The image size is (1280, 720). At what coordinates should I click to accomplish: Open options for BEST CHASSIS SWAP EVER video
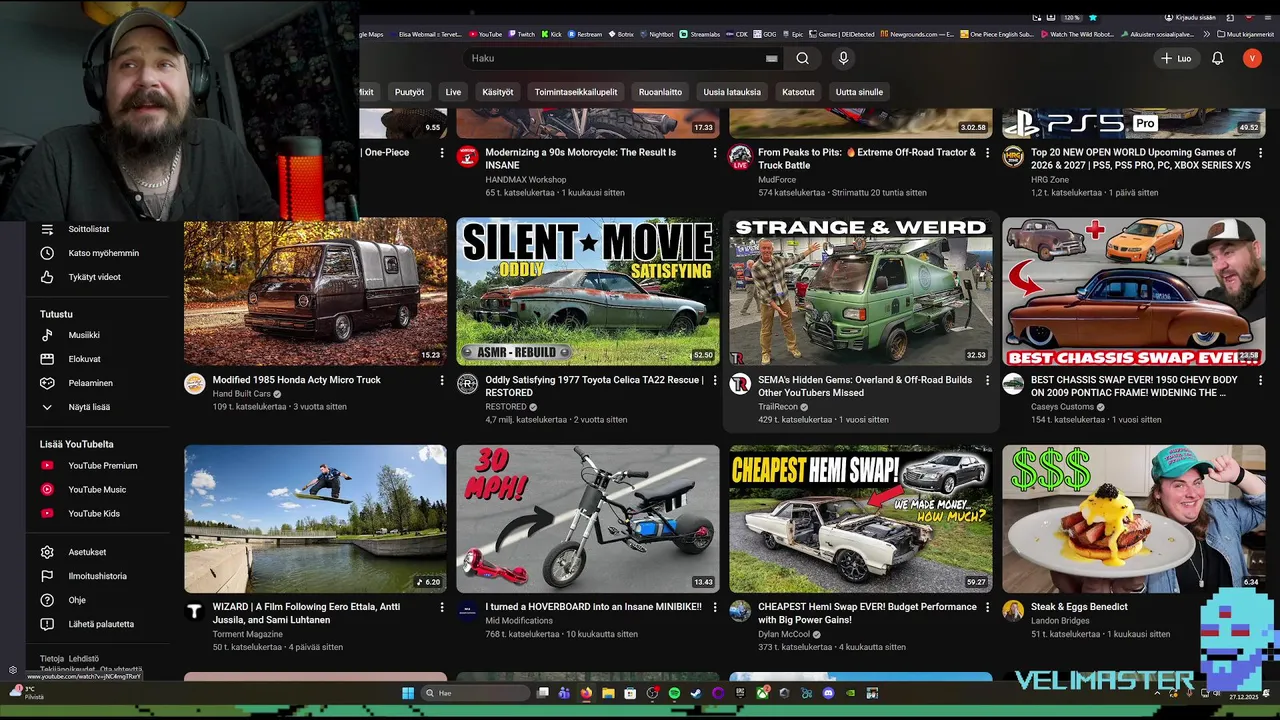point(1260,380)
